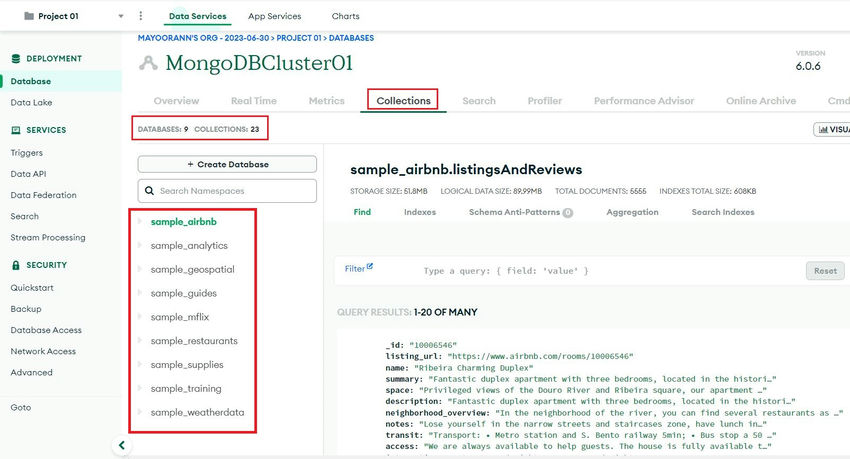Select the sample_mflix database name

pos(180,317)
